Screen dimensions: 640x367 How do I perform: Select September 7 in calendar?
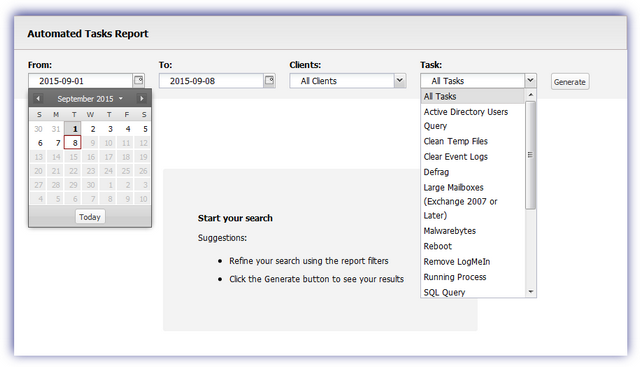[x=56, y=143]
